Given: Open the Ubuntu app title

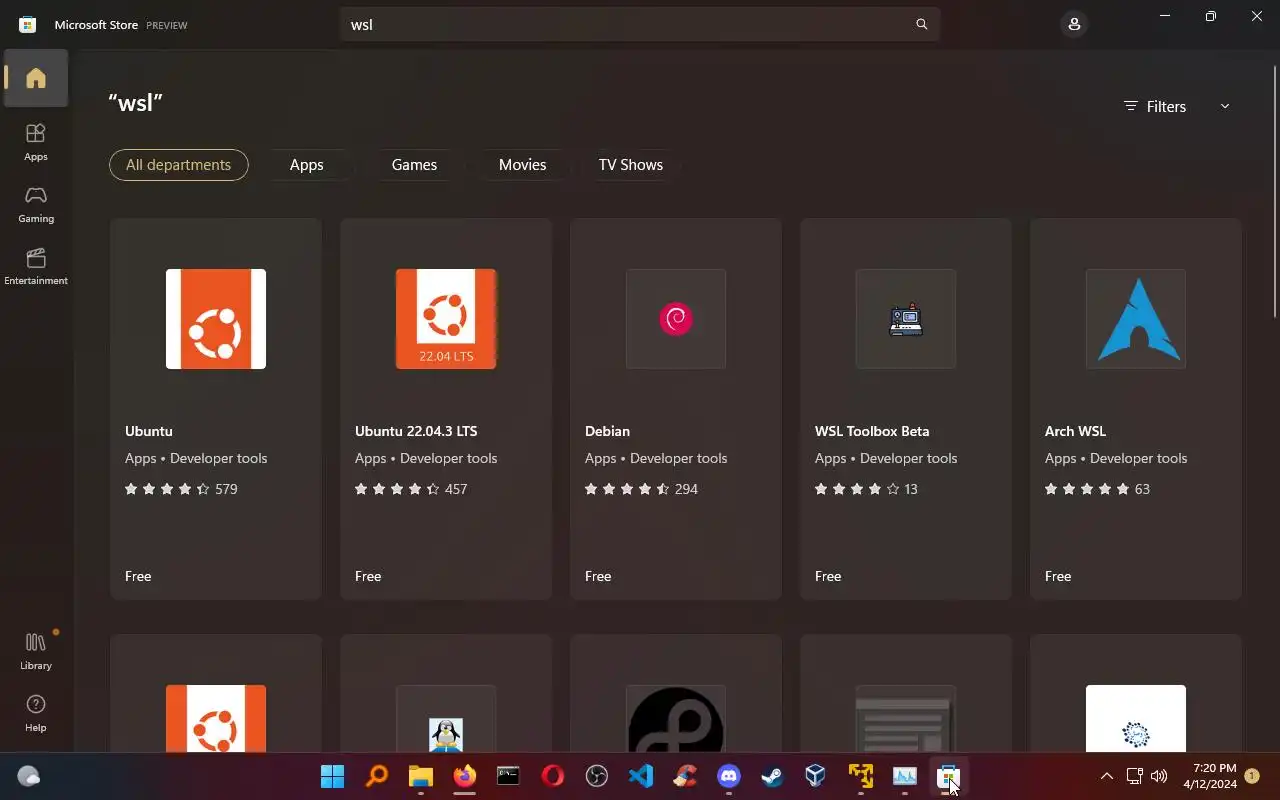Looking at the screenshot, I should click(x=149, y=431).
